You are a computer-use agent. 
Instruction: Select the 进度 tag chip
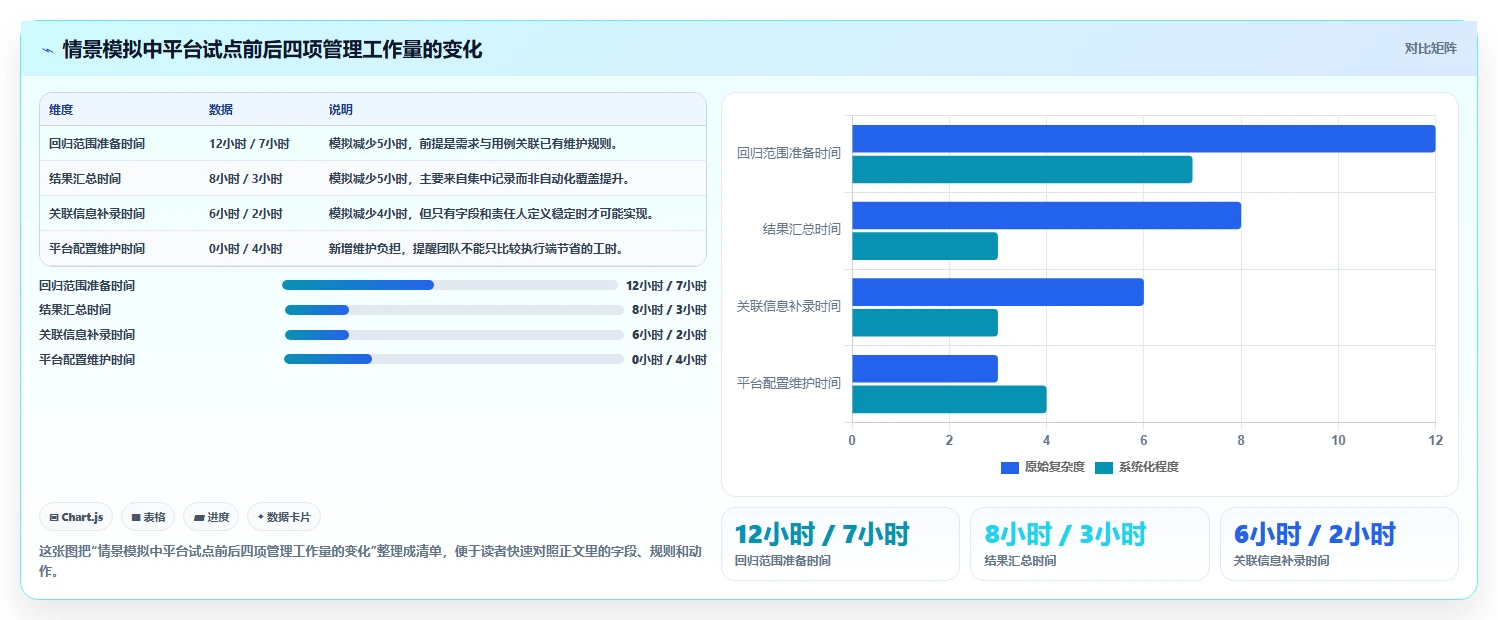coord(211,517)
